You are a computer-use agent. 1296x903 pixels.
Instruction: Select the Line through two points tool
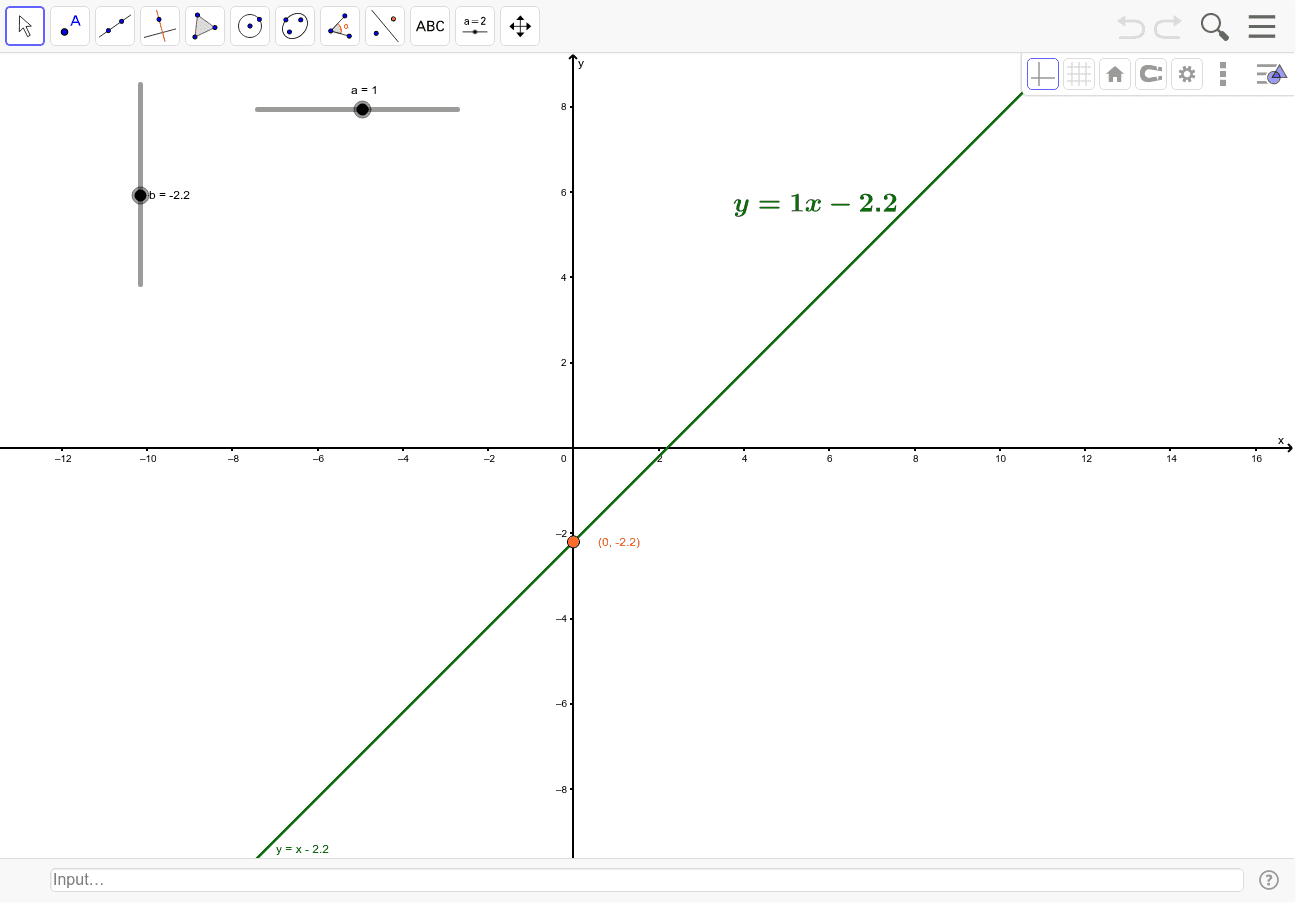point(115,26)
